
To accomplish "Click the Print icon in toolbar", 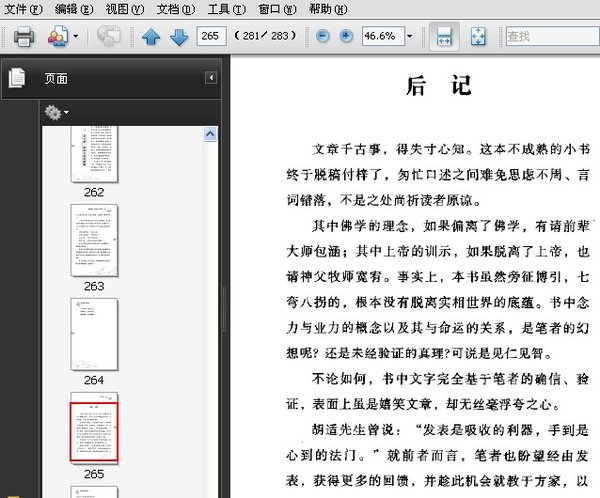I will pos(23,36).
